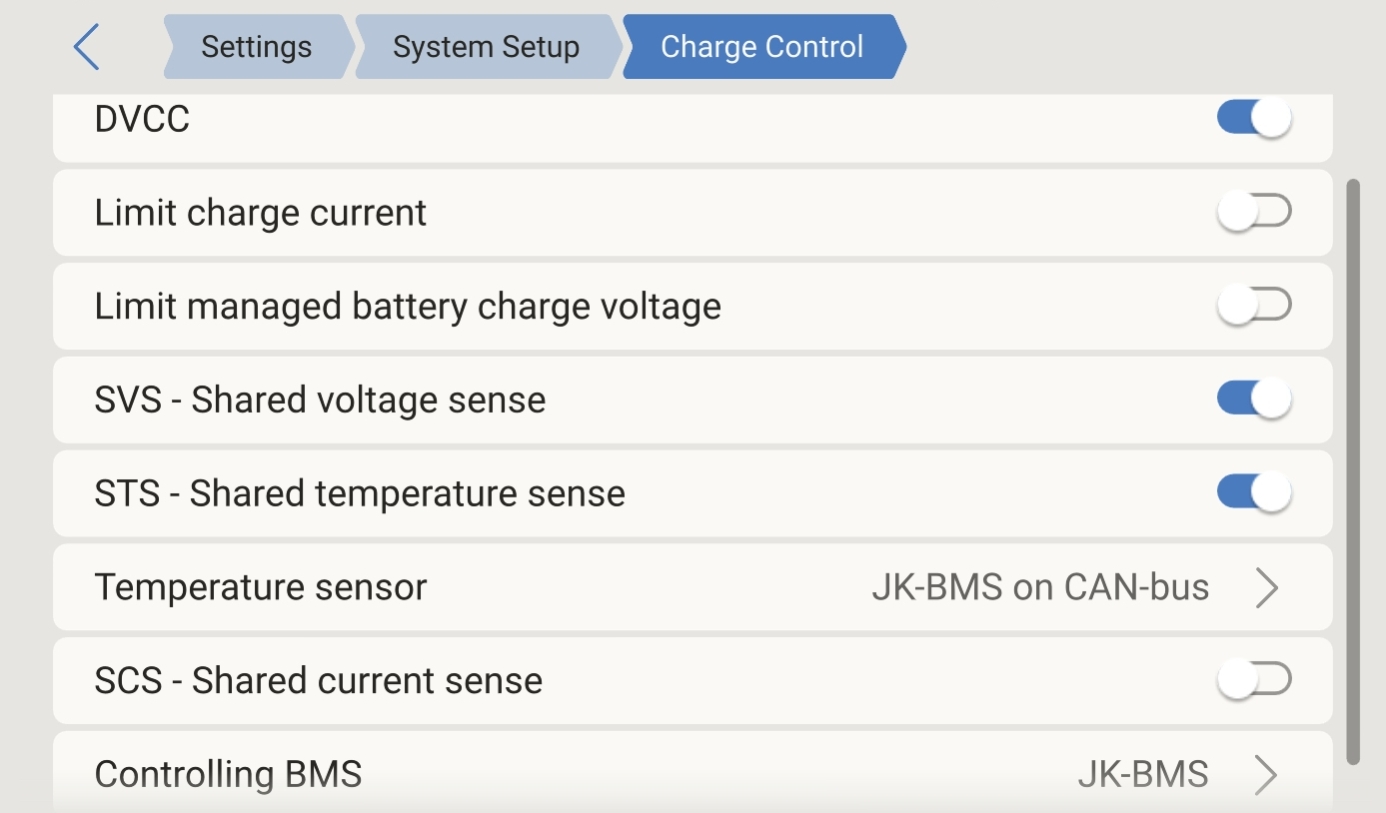Select the JK-BMS on CAN-bus value
The height and width of the screenshot is (813, 1386).
tap(1040, 587)
